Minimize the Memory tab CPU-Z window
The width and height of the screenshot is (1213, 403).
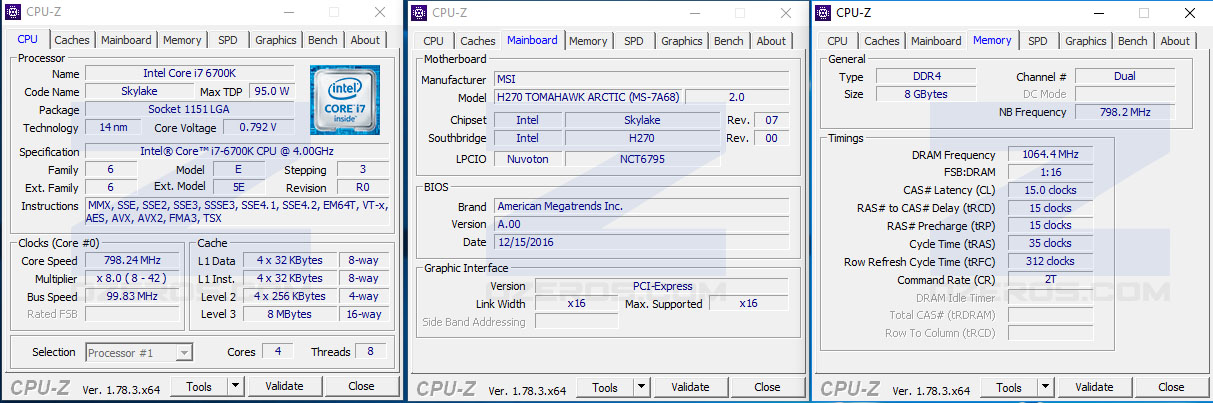point(1098,12)
